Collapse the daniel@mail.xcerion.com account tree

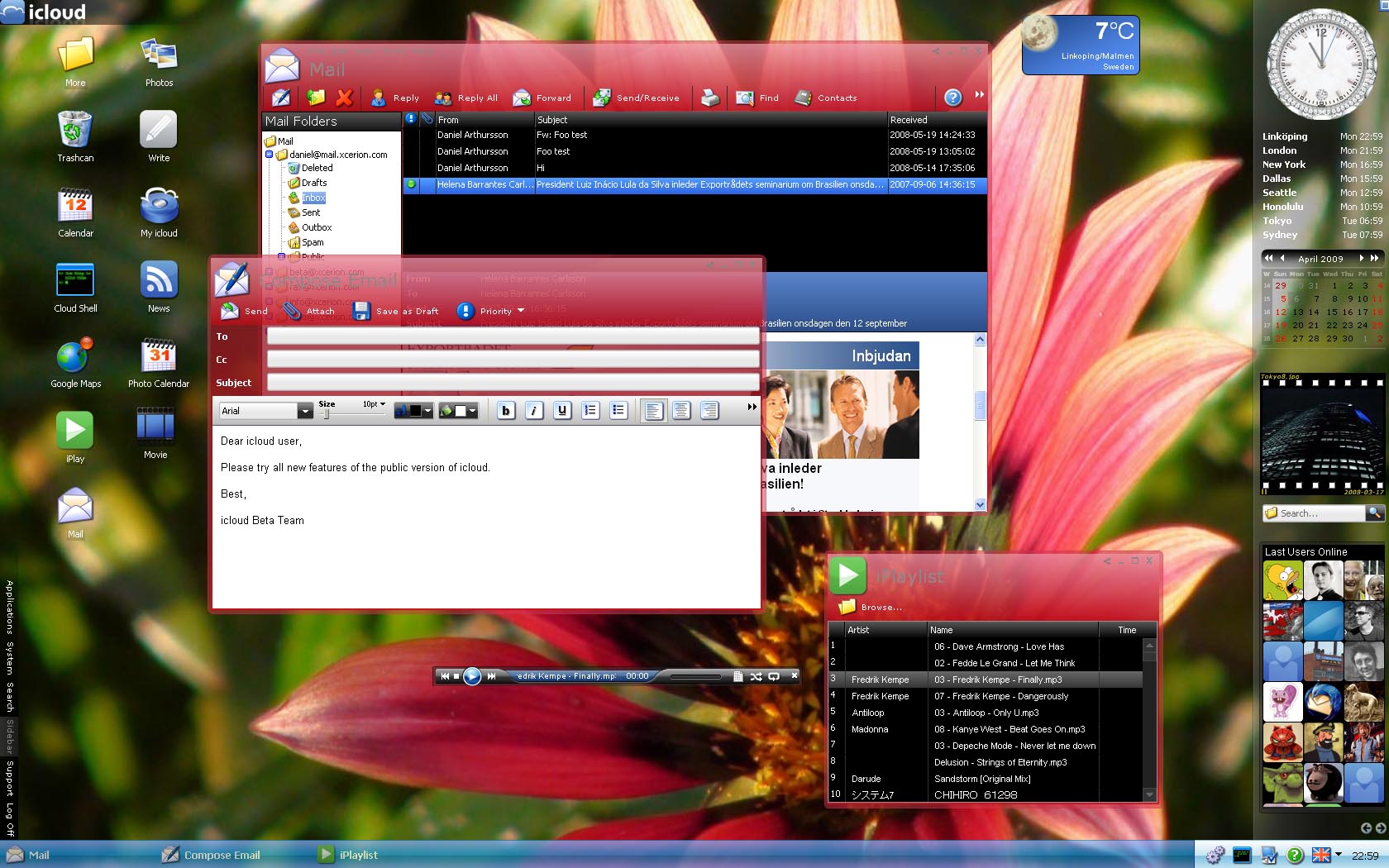click(270, 155)
